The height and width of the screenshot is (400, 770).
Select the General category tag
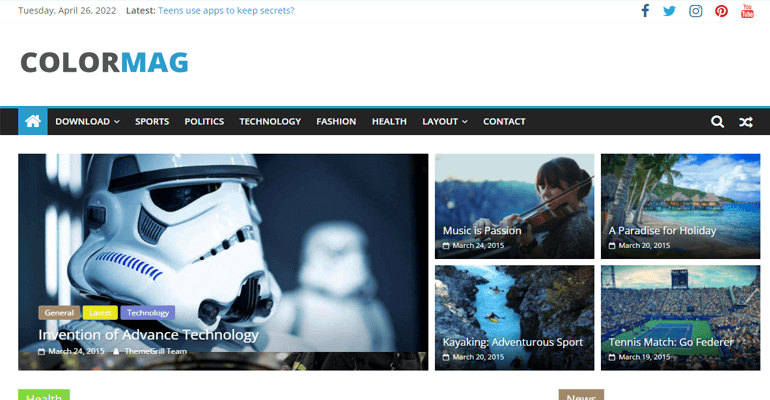[x=59, y=313]
